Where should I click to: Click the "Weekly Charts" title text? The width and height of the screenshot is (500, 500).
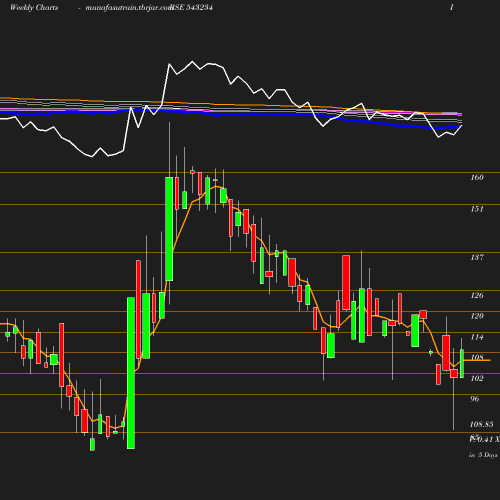click(x=34, y=7)
